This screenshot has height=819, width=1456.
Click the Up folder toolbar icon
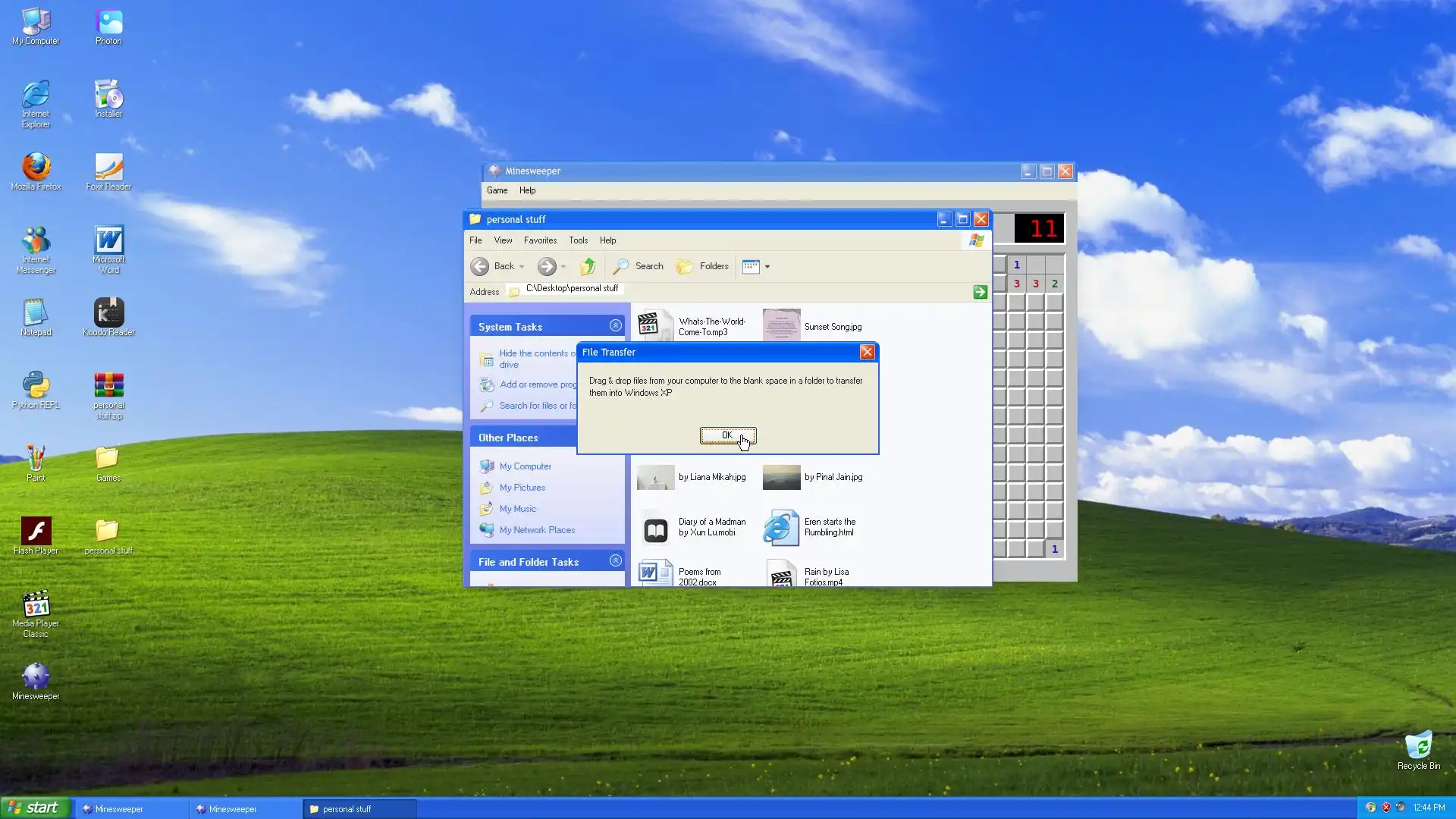click(x=588, y=266)
